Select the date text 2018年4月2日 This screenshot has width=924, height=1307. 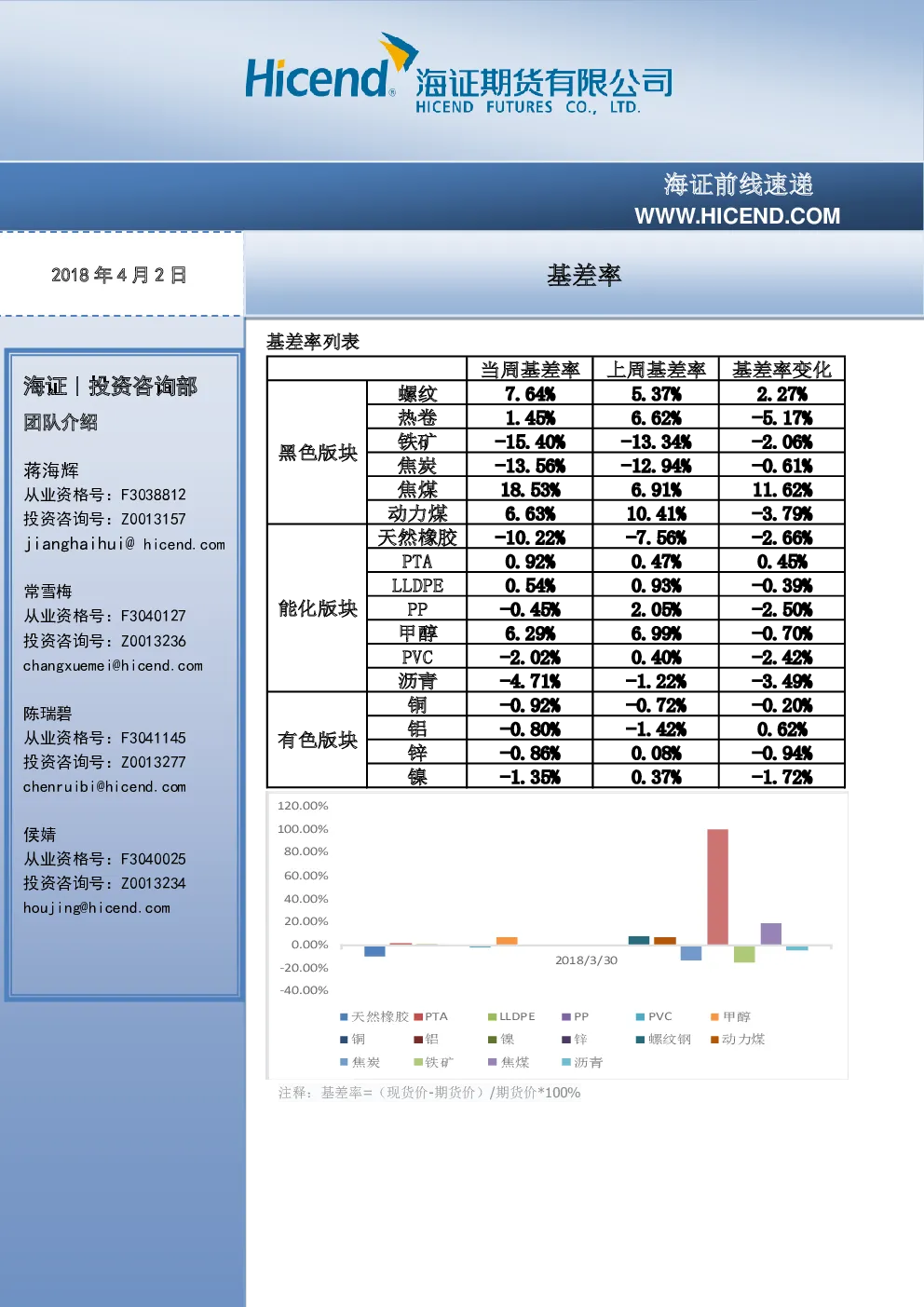(x=119, y=275)
